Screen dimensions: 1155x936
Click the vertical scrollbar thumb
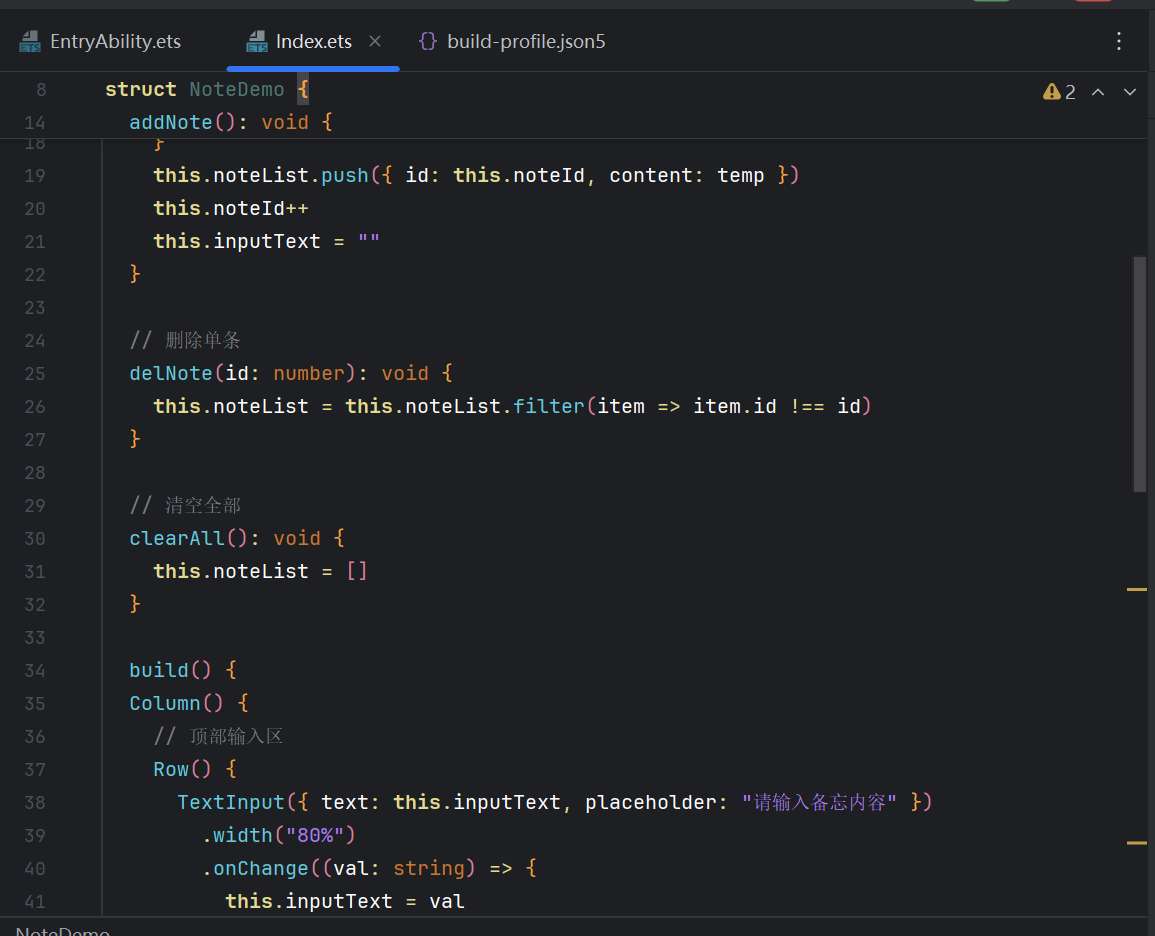coord(1140,374)
